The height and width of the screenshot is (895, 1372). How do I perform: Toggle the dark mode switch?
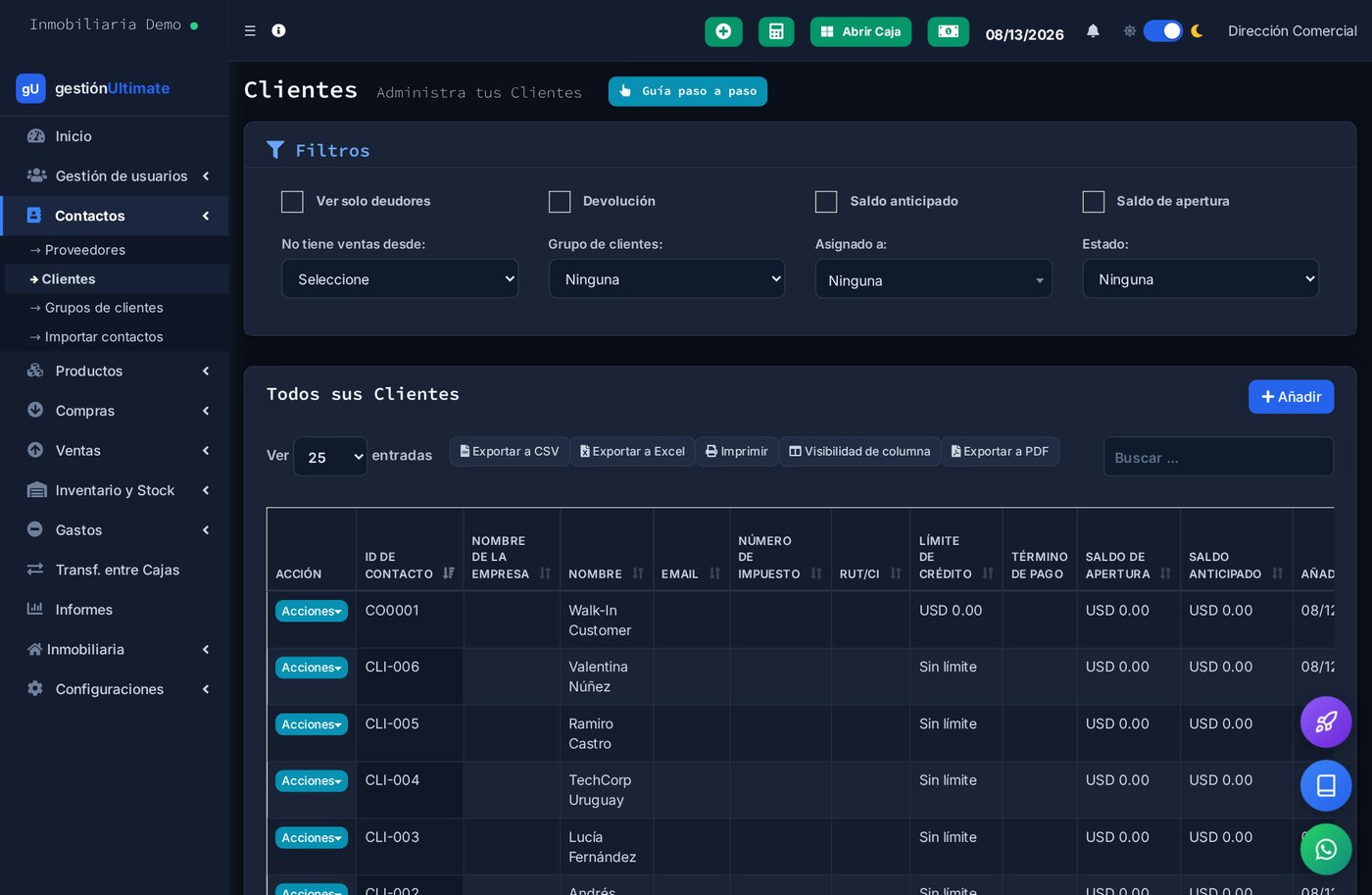point(1163,31)
